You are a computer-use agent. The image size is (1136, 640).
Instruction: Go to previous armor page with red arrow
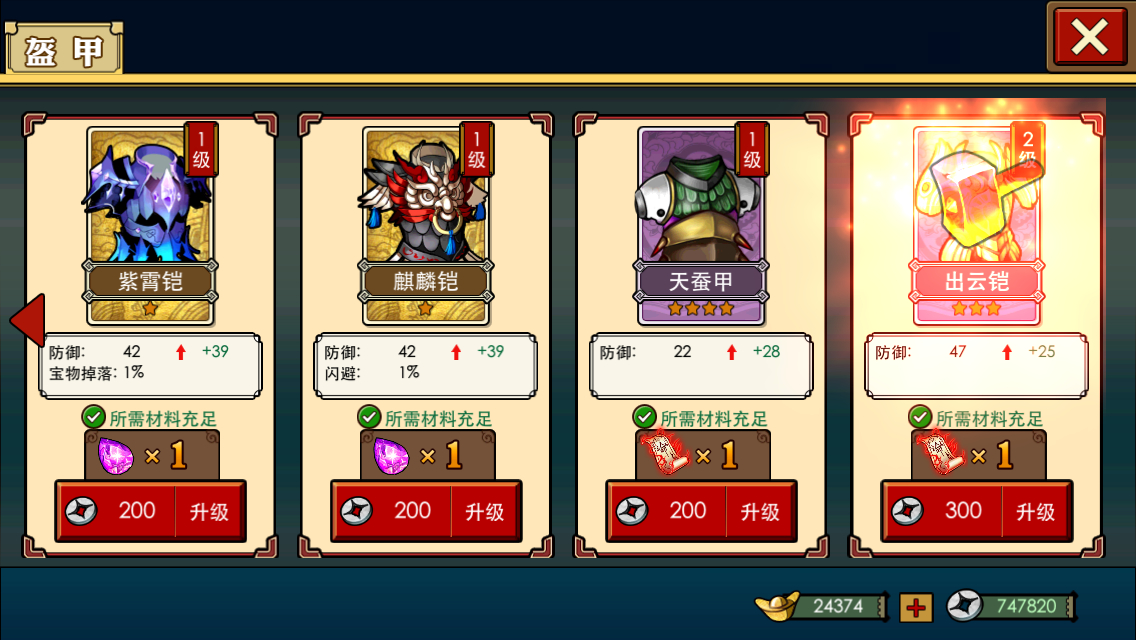29,320
